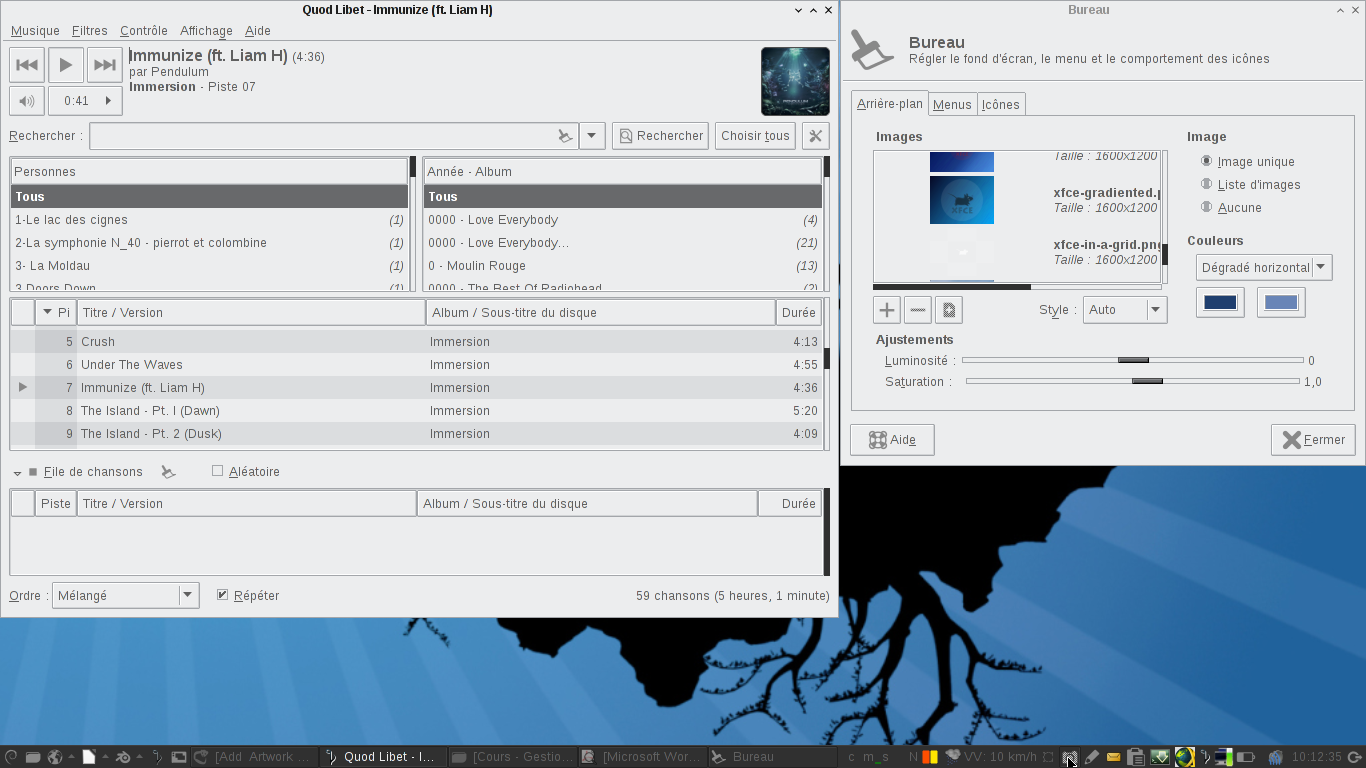Click the Aide button in Bureau window
The height and width of the screenshot is (768, 1366).
[x=892, y=440]
